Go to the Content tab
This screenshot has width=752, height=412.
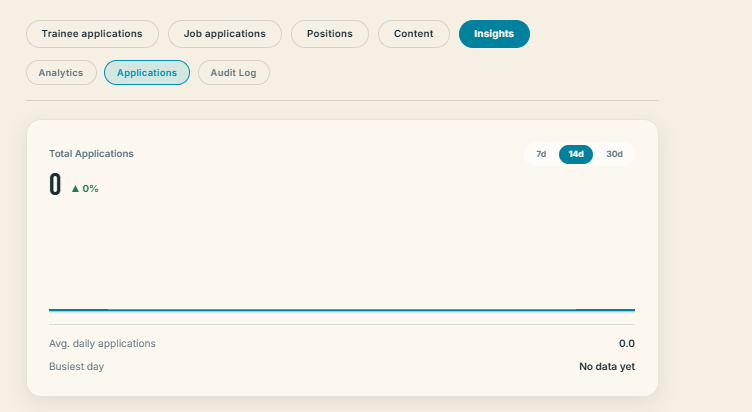pyautogui.click(x=413, y=34)
